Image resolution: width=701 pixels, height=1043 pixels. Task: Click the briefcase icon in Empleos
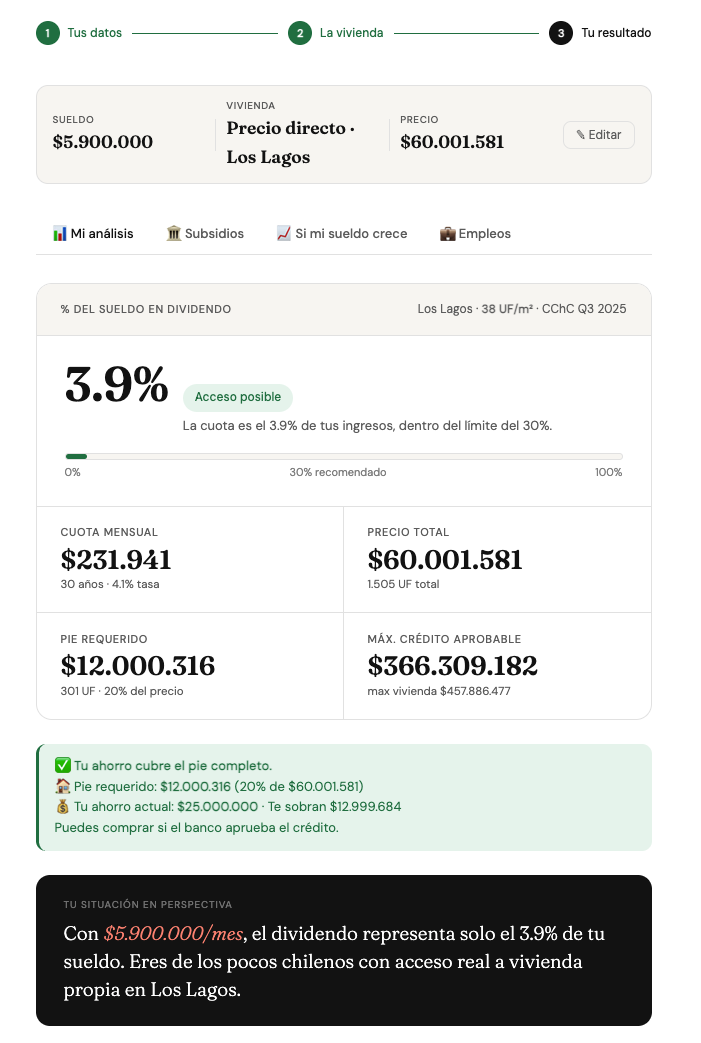point(447,234)
